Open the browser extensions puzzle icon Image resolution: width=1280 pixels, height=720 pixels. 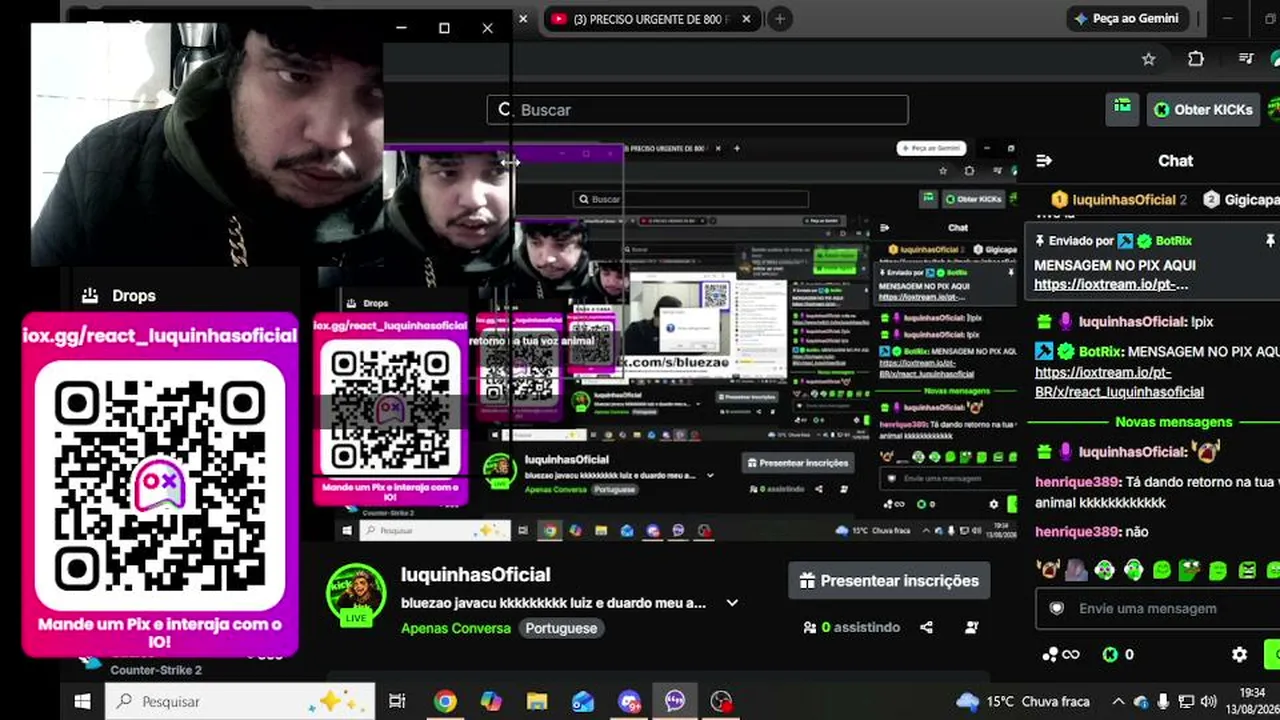click(x=1196, y=59)
